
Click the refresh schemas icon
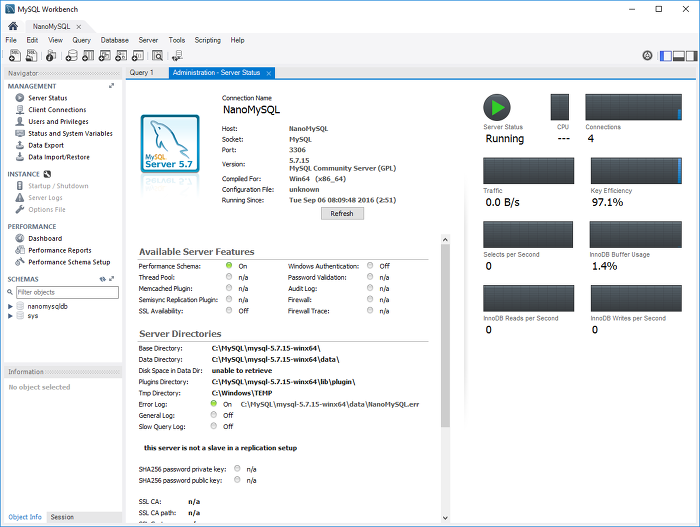pyautogui.click(x=103, y=279)
